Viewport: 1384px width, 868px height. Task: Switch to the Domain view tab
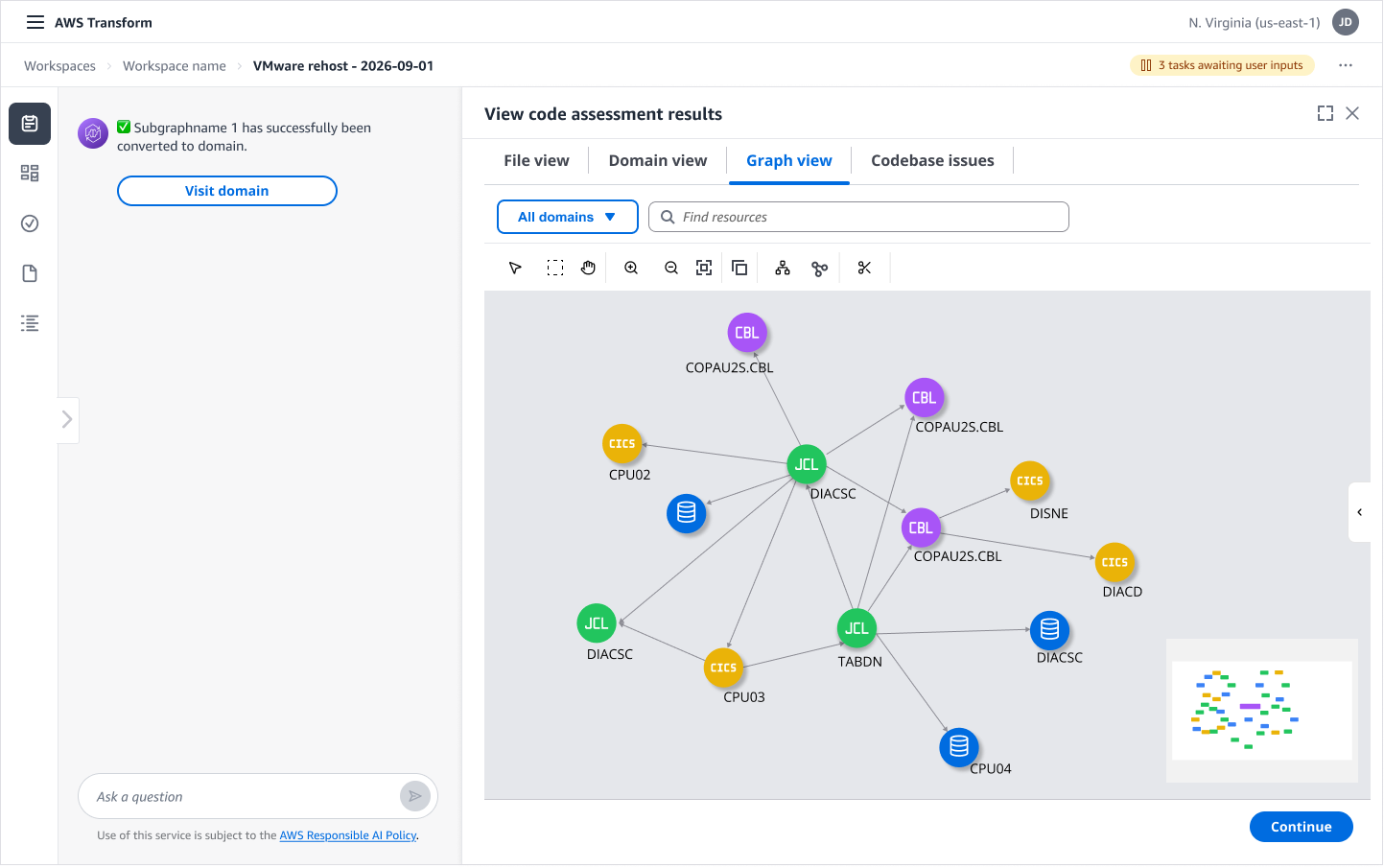coord(658,161)
